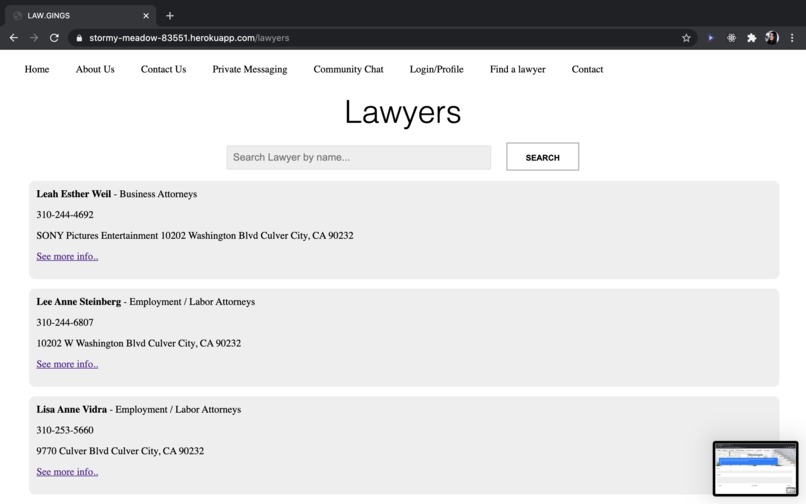This screenshot has height=504, width=806.
Task: Go back using the browser back arrow
Action: click(14, 38)
